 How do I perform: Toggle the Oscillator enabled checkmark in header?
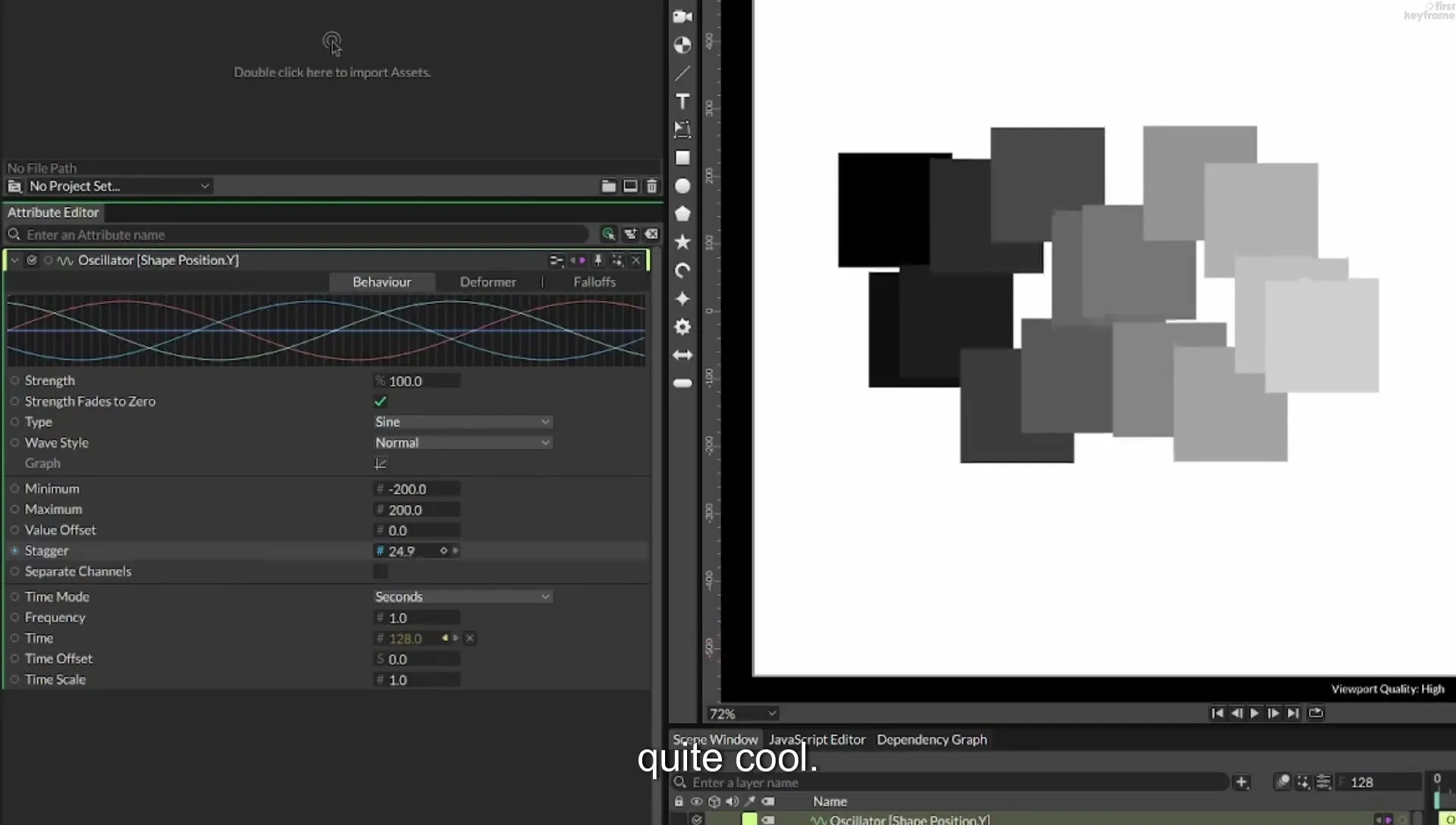[x=32, y=260]
